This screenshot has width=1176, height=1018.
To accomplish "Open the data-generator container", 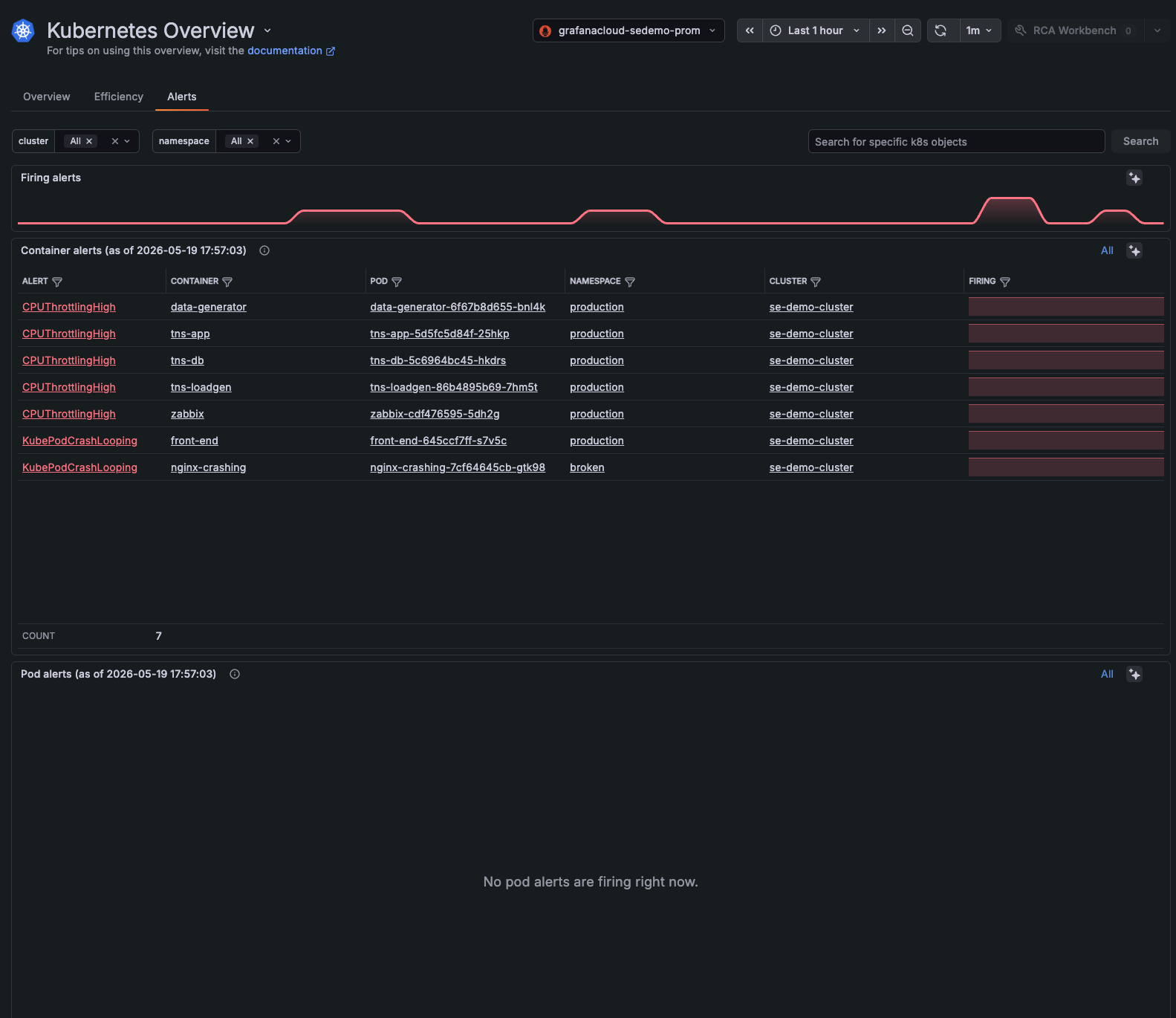I will click(208, 307).
